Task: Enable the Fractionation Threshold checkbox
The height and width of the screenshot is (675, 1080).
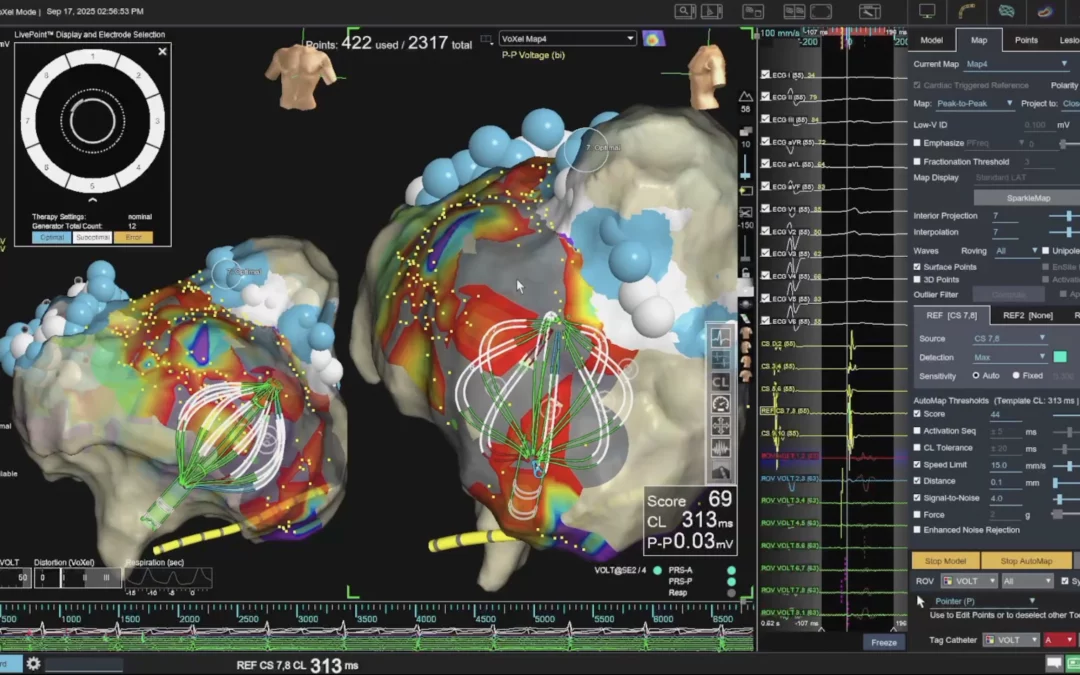Action: [x=917, y=161]
